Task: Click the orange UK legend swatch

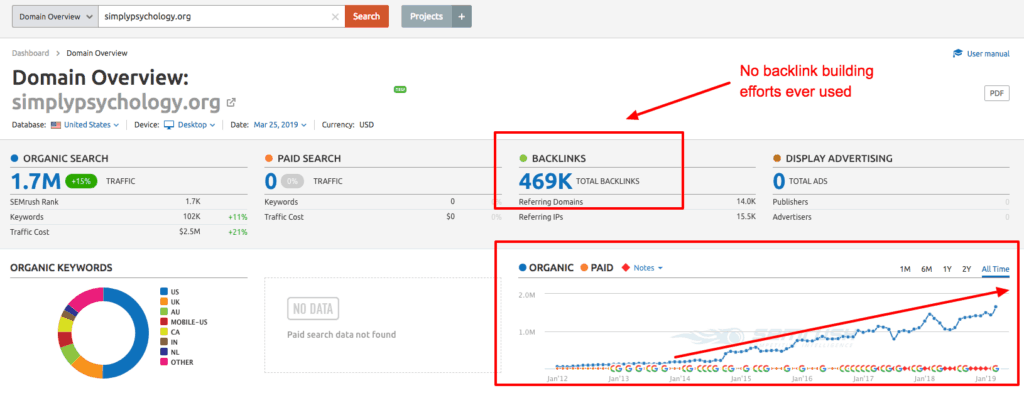Action: 163,302
